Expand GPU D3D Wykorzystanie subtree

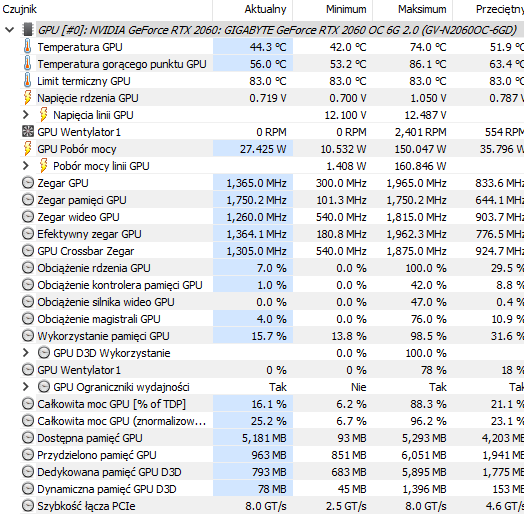[x=26, y=353]
